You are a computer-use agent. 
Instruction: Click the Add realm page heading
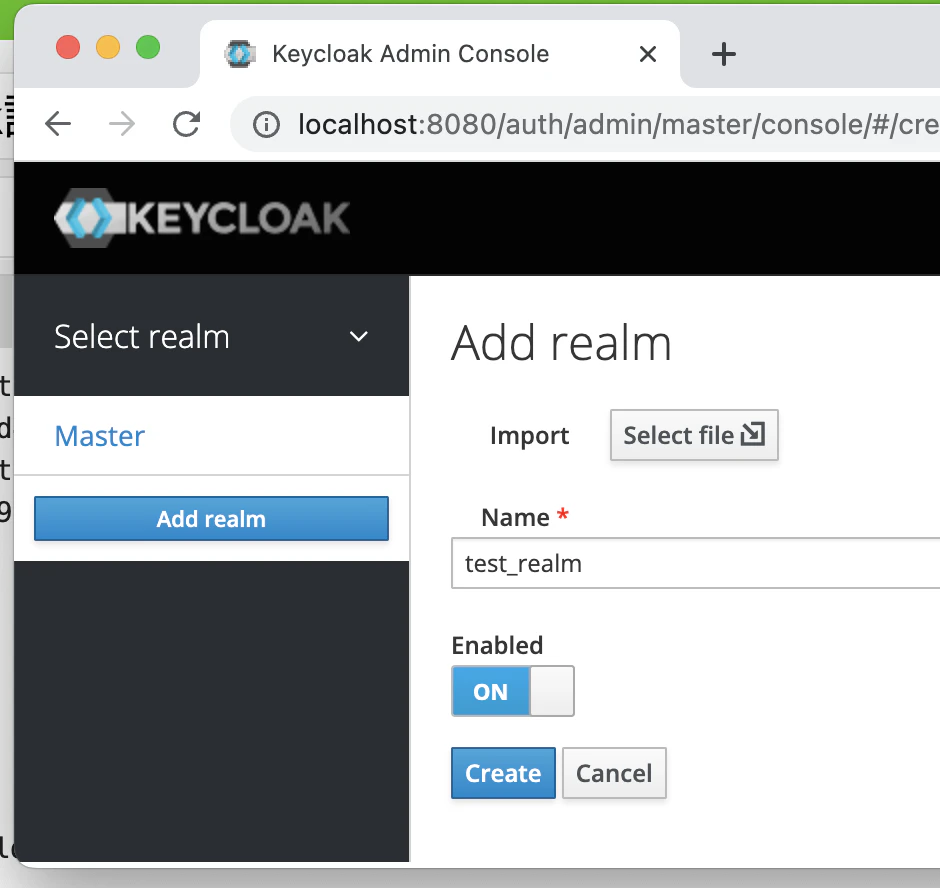tap(561, 344)
